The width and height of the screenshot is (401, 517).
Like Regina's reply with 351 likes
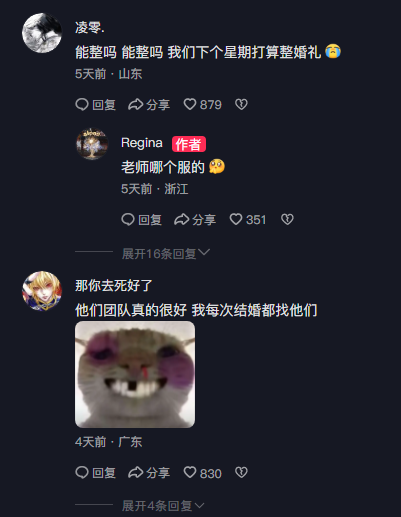(x=248, y=220)
